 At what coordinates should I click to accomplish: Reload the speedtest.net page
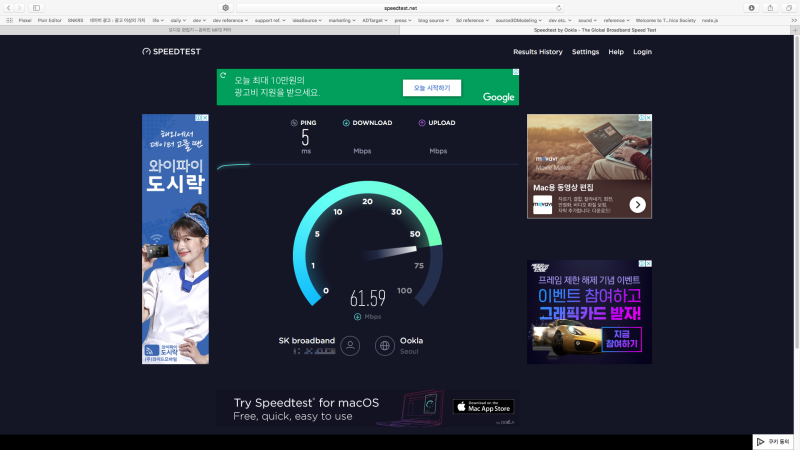coord(559,8)
